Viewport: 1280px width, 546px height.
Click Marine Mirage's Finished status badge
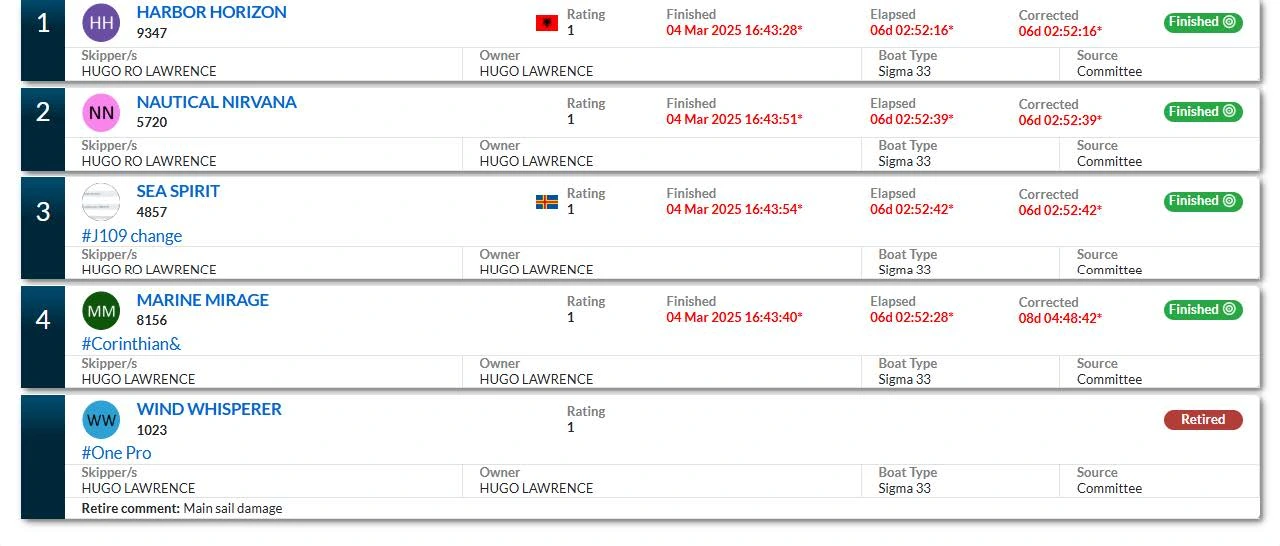pos(1203,310)
